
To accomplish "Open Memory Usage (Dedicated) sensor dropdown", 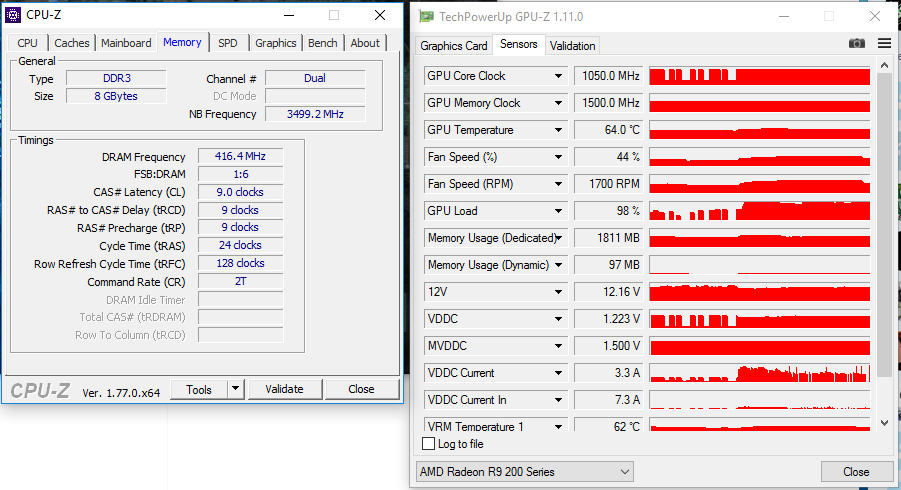I will pyautogui.click(x=558, y=238).
